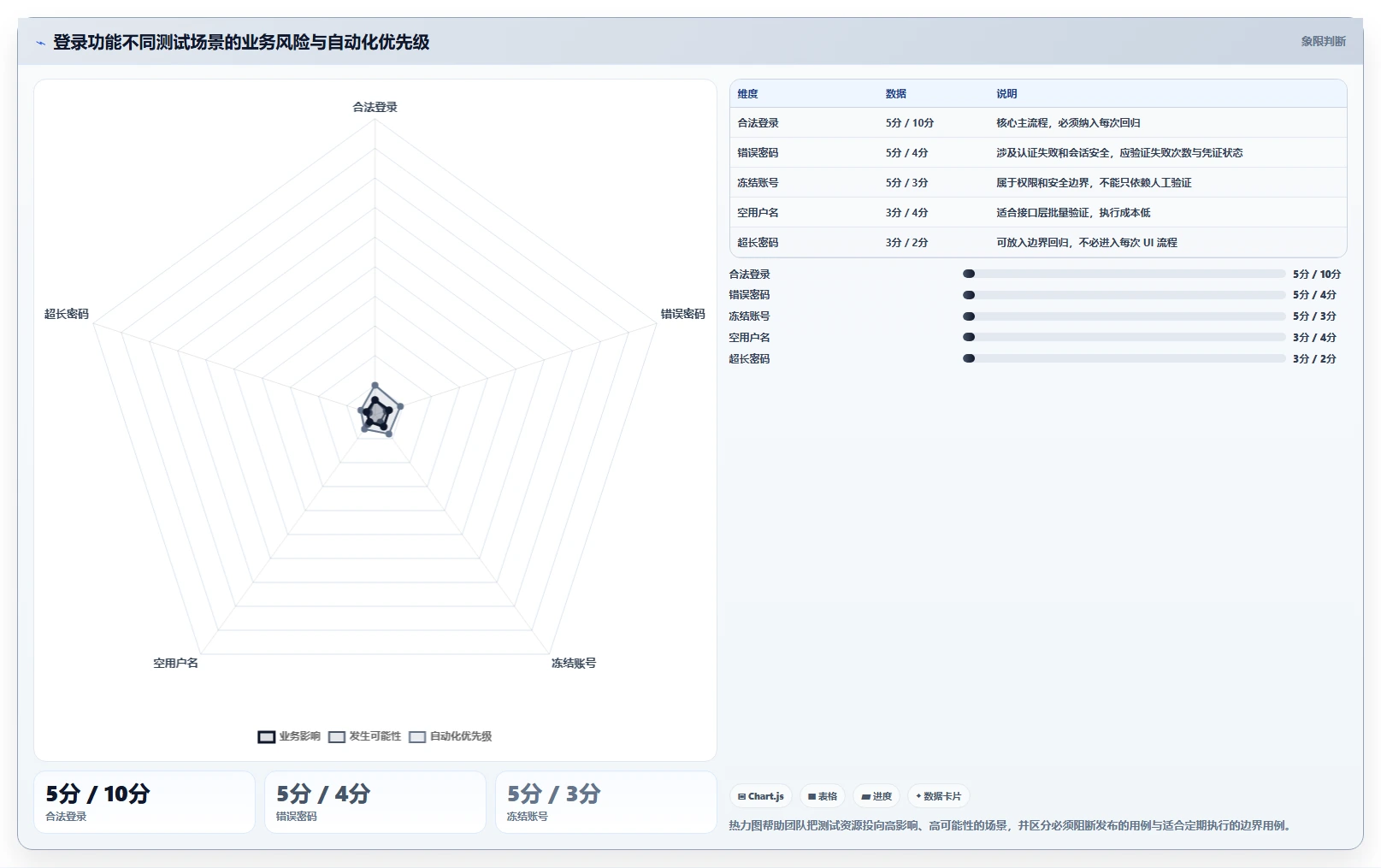Click the 错误密码 cell in the table
This screenshot has width=1381, height=868.
click(758, 153)
